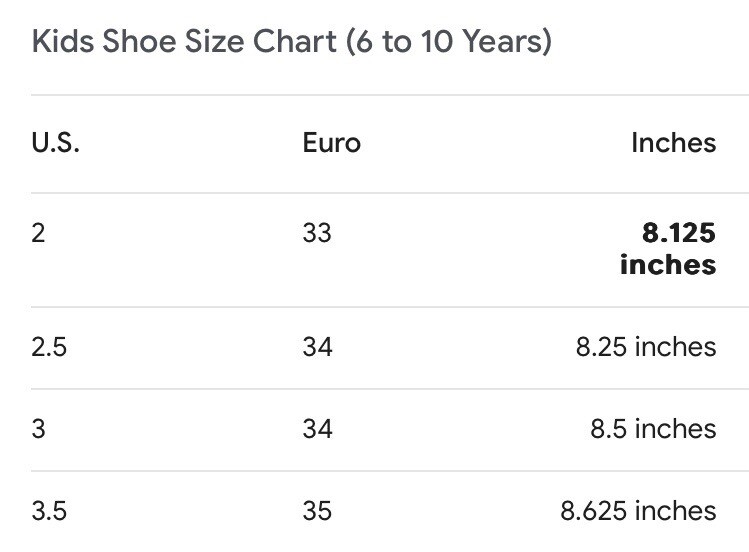
Task: Select the Euro column header
Action: (x=332, y=143)
